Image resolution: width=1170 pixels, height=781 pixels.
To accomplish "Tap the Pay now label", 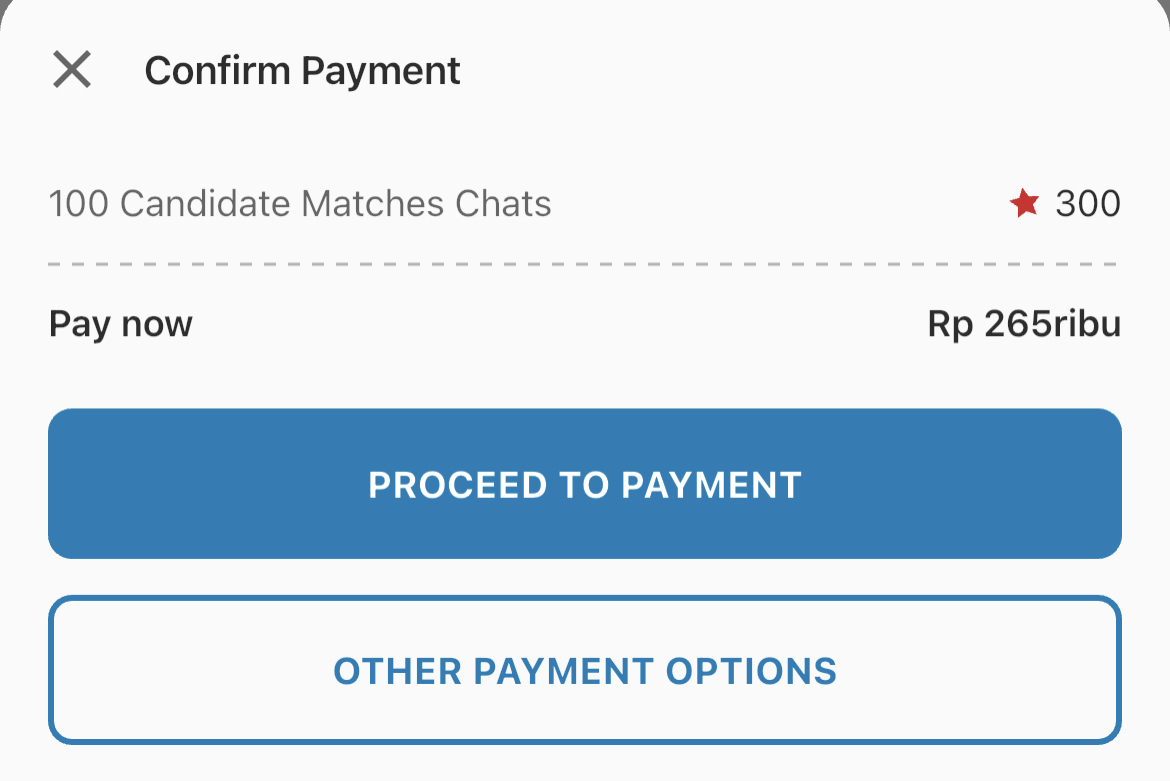I will click(120, 323).
